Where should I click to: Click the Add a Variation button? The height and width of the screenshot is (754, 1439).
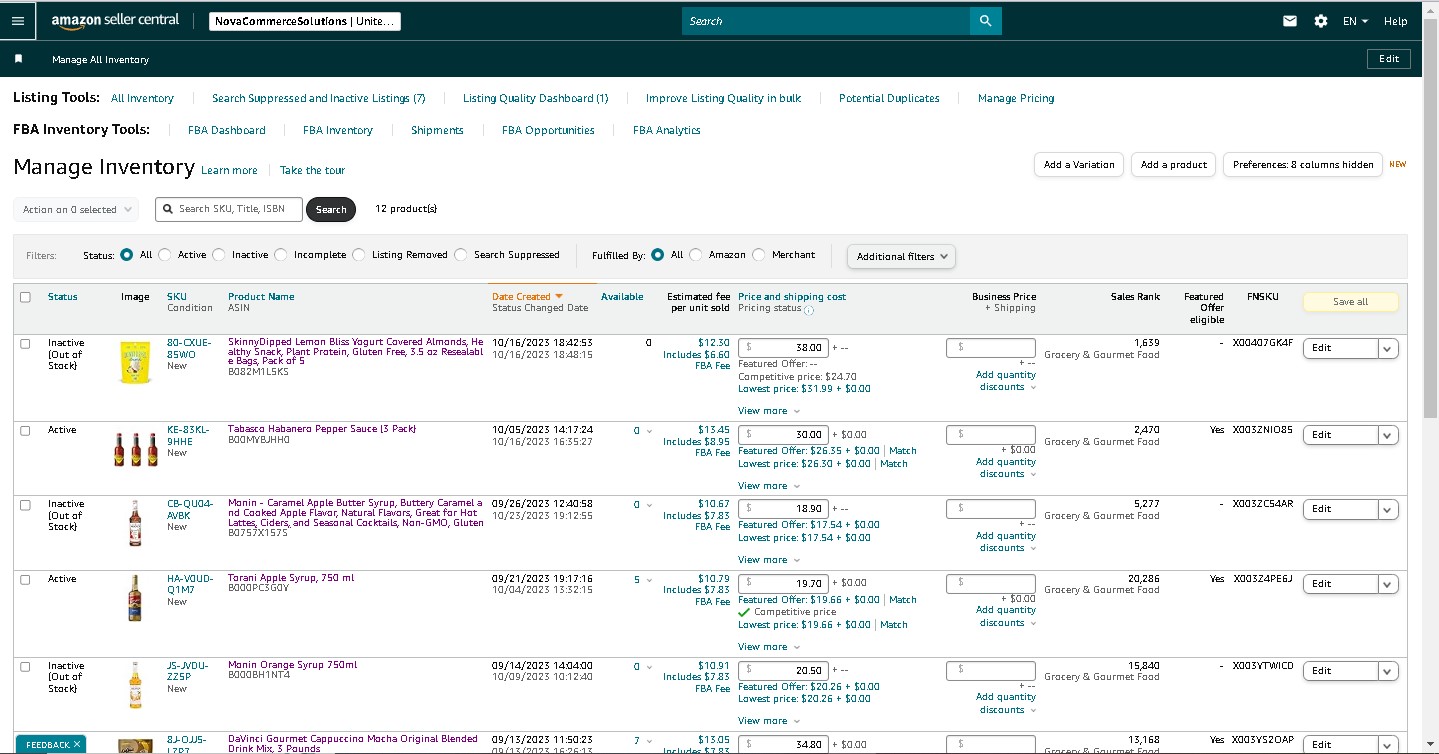(x=1079, y=165)
